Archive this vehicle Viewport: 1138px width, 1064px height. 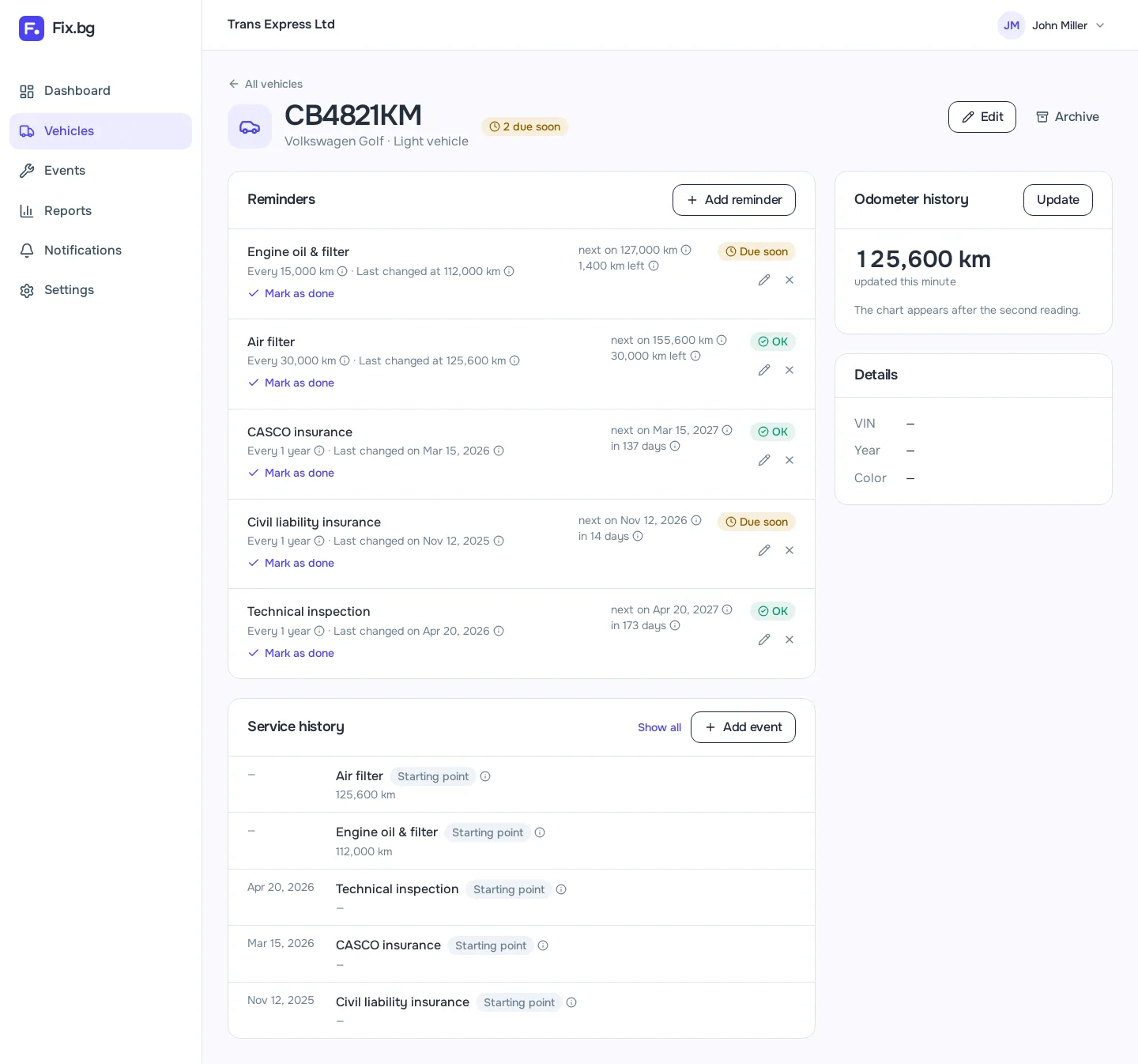pos(1068,117)
